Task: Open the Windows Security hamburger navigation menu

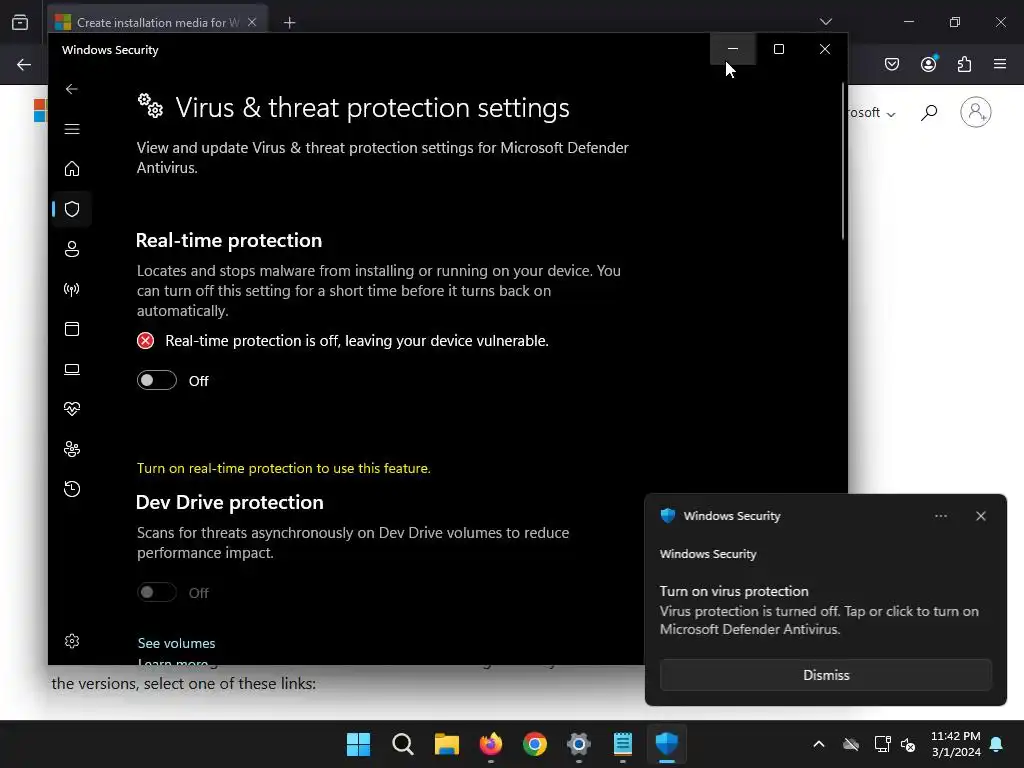Action: [x=72, y=129]
